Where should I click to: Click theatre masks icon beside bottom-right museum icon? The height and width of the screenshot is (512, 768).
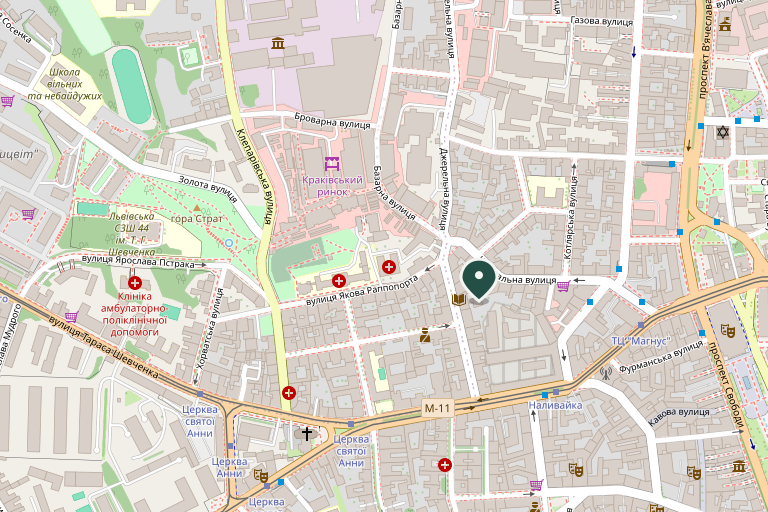(694, 472)
